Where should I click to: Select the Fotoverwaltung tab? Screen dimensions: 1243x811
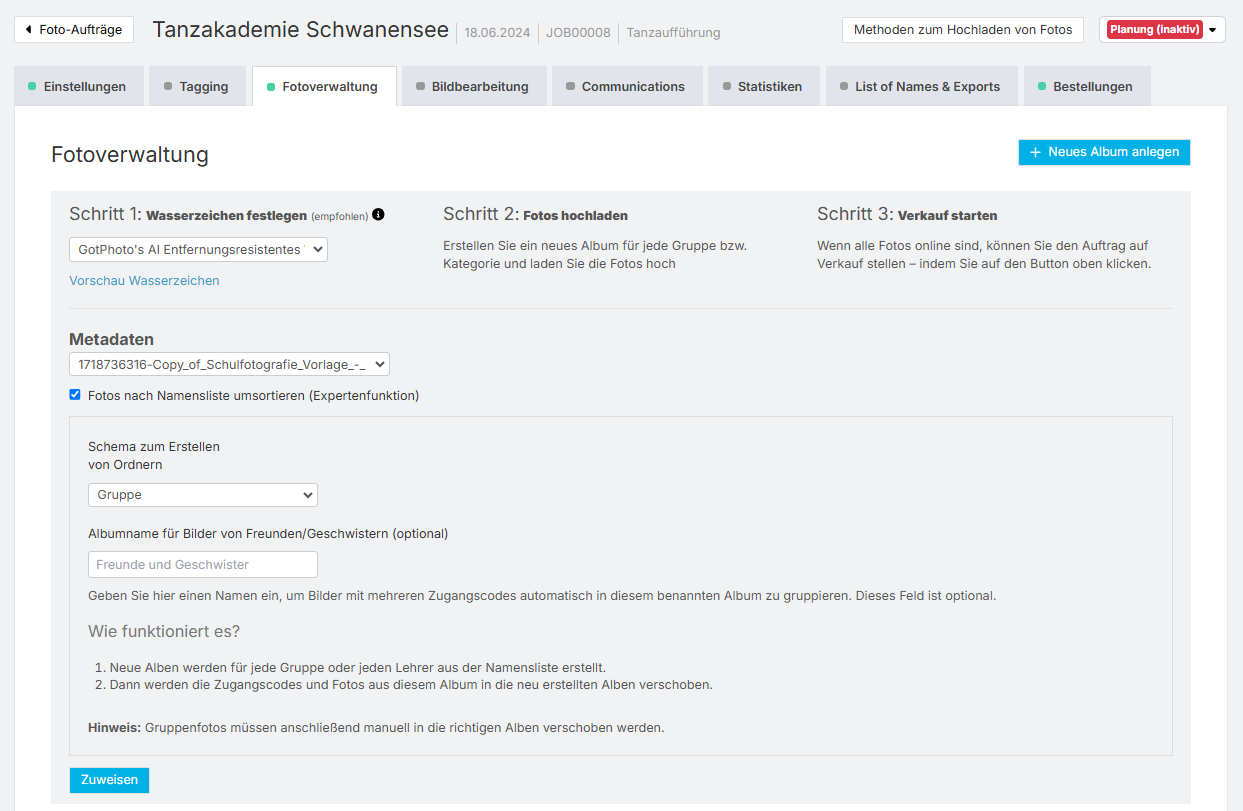tap(324, 87)
